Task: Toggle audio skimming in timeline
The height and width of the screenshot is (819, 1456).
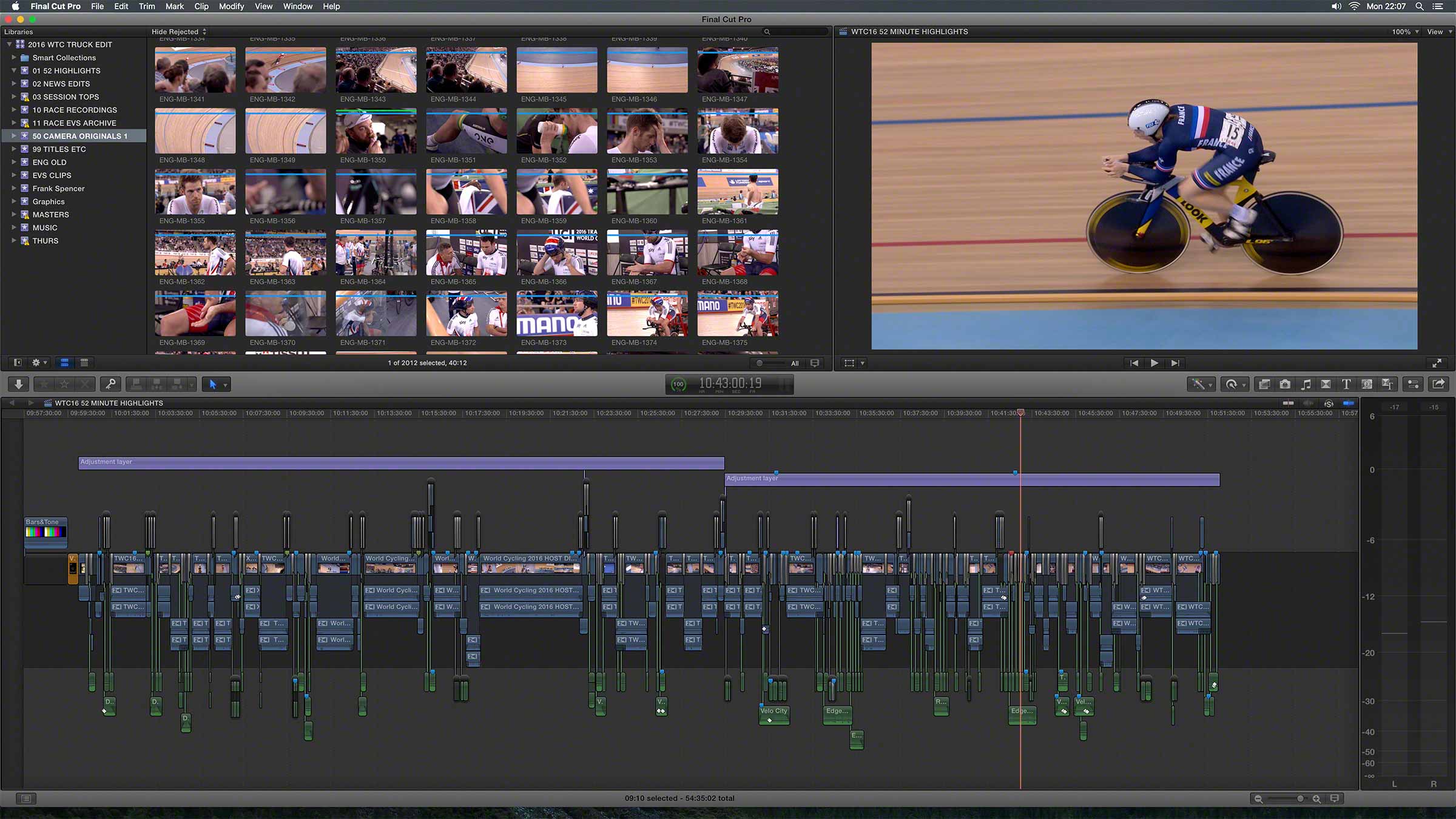Action: pyautogui.click(x=1308, y=403)
